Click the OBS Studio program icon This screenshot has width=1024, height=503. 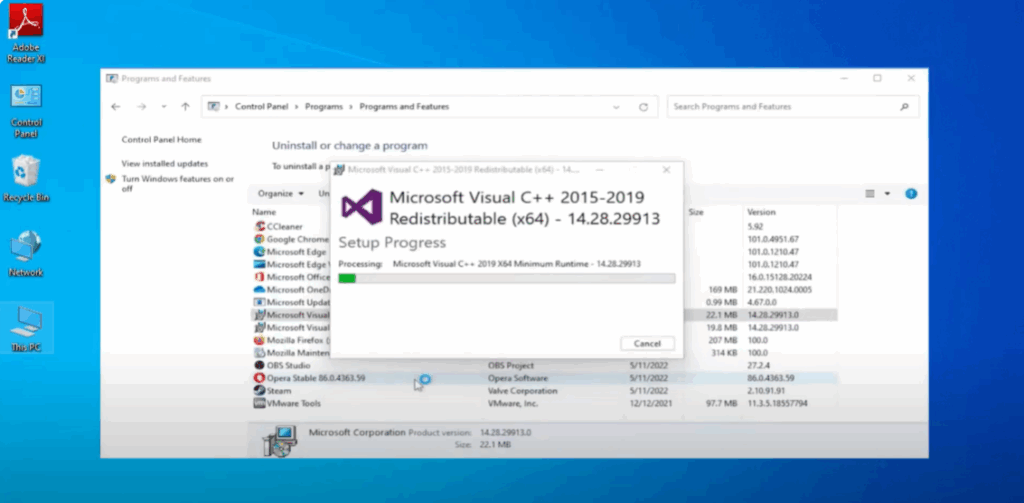(x=260, y=365)
